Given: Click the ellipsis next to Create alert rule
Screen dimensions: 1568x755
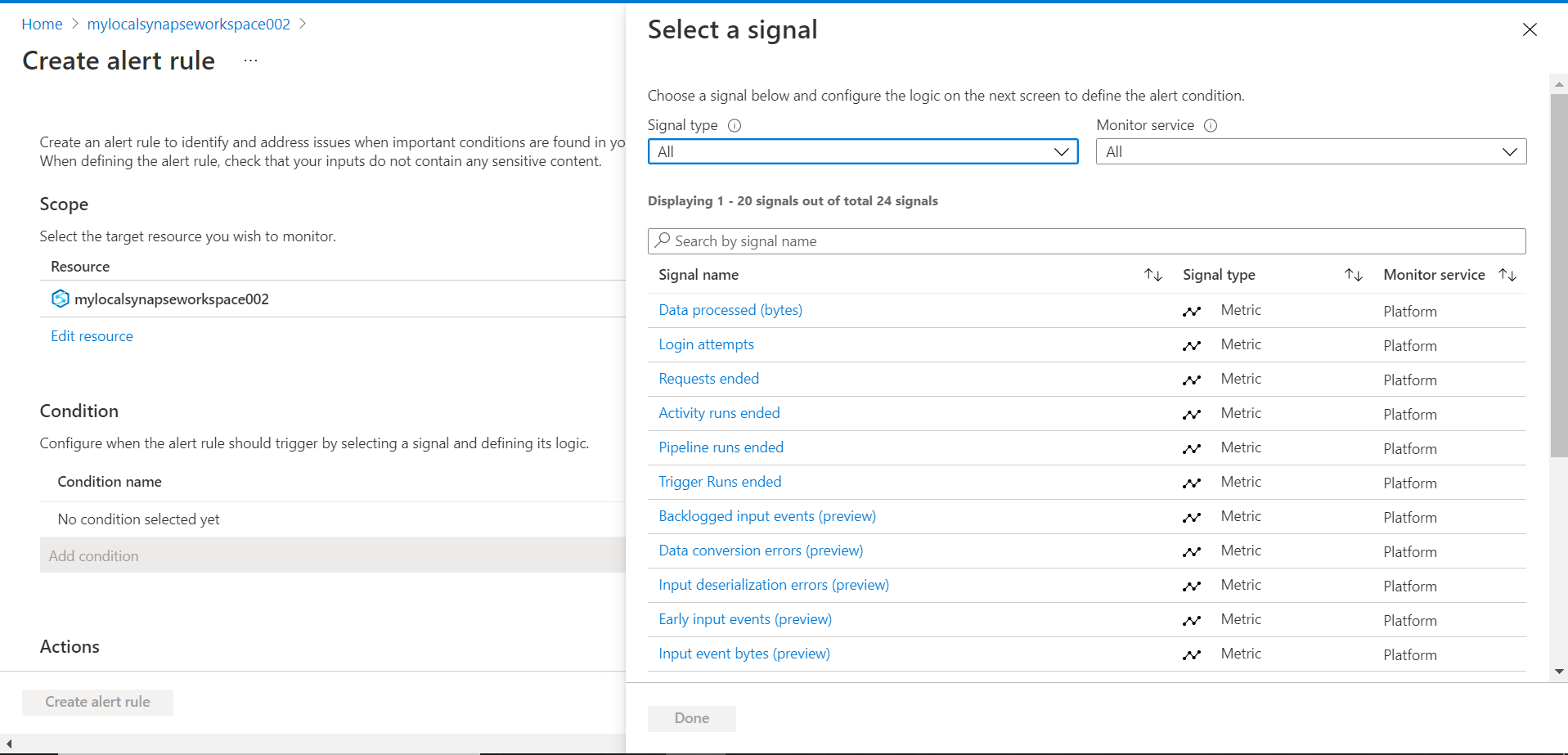Looking at the screenshot, I should click(250, 61).
